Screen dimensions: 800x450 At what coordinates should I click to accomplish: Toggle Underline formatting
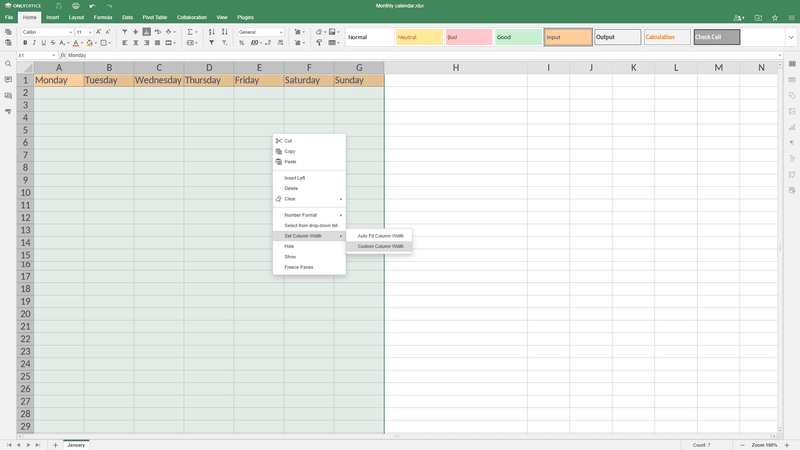(x=43, y=43)
